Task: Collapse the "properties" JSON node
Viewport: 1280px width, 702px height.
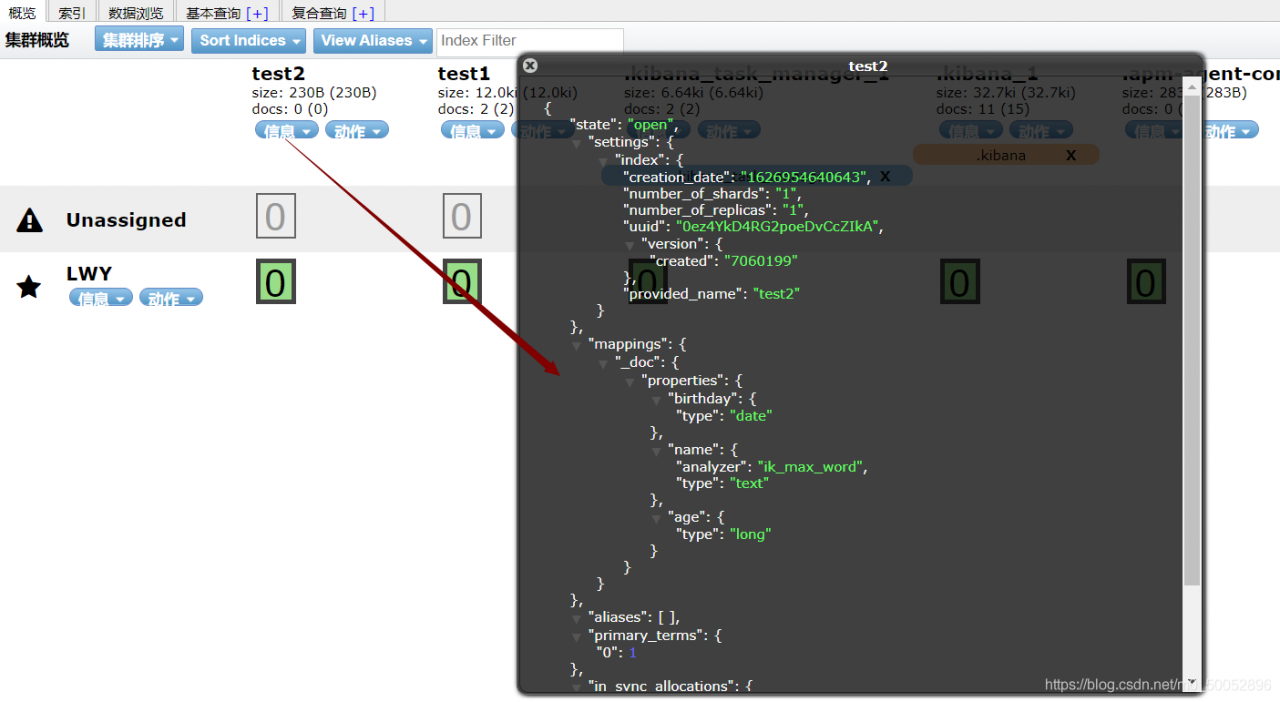Action: click(630, 381)
